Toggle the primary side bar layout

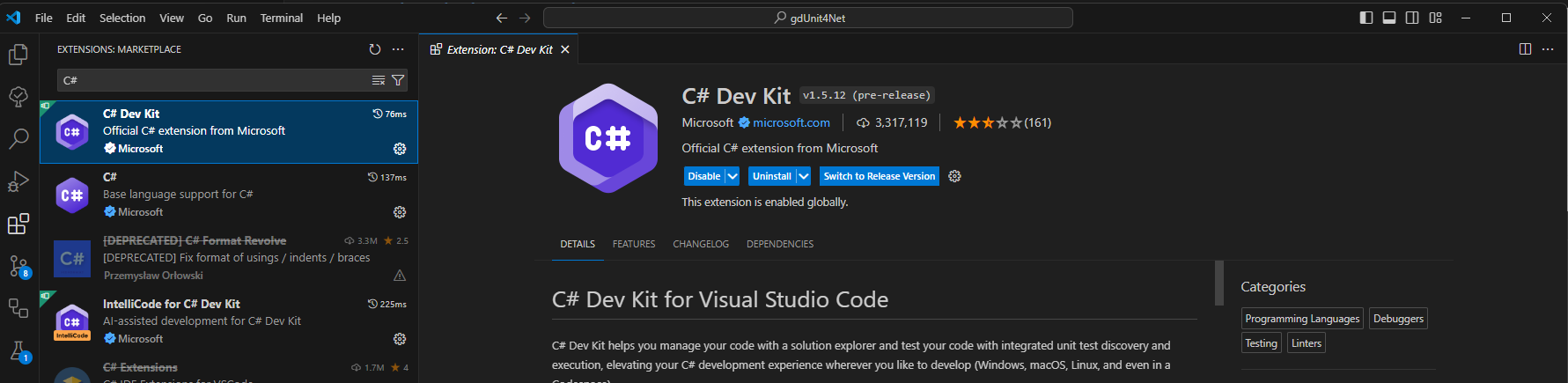pos(1366,18)
